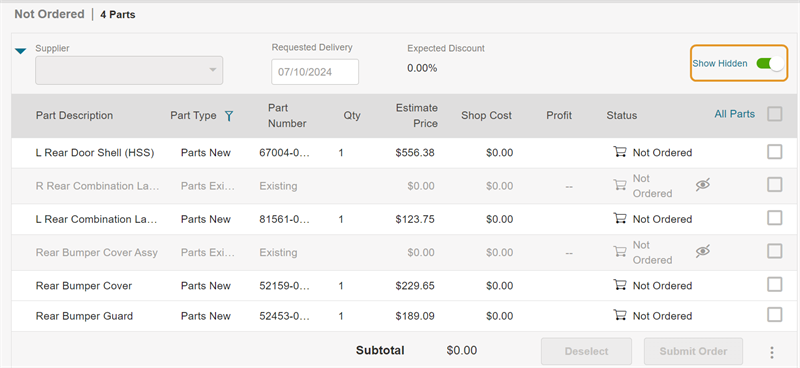Click greyed cart icon for R Rear Combination Lamp
This screenshot has width=800, height=368.
coord(620,185)
